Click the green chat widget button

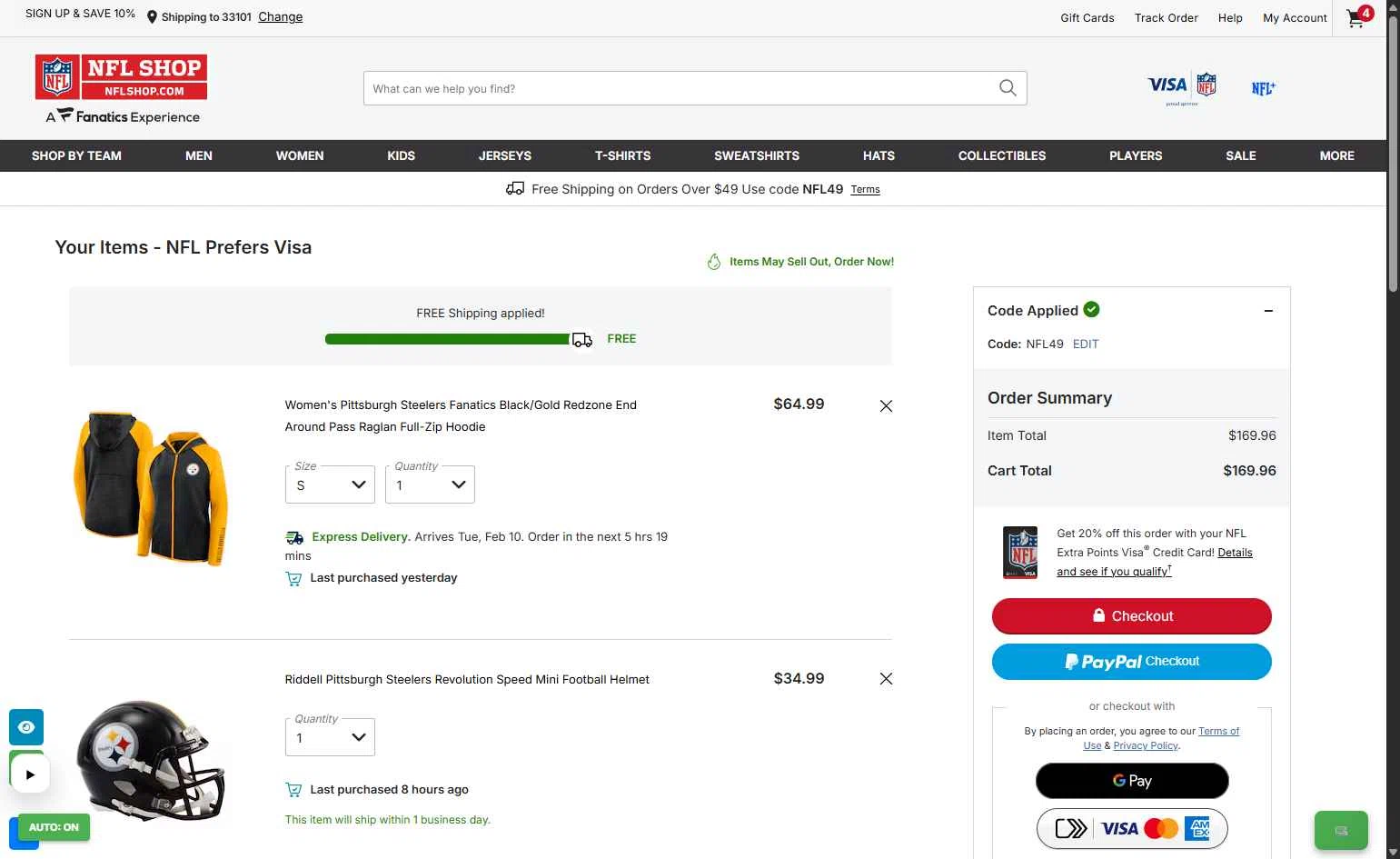coord(1341,830)
